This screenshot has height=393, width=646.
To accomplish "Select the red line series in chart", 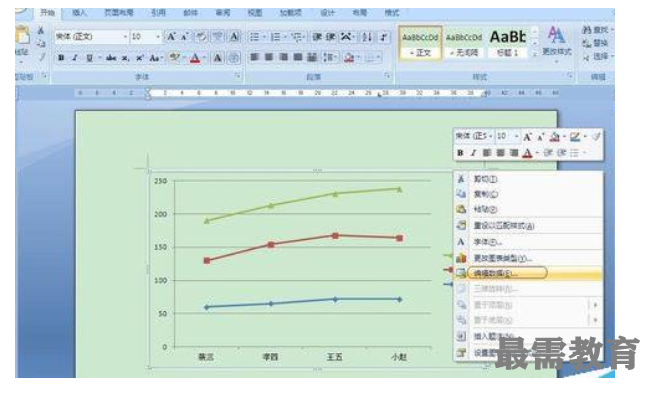I will pyautogui.click(x=303, y=240).
